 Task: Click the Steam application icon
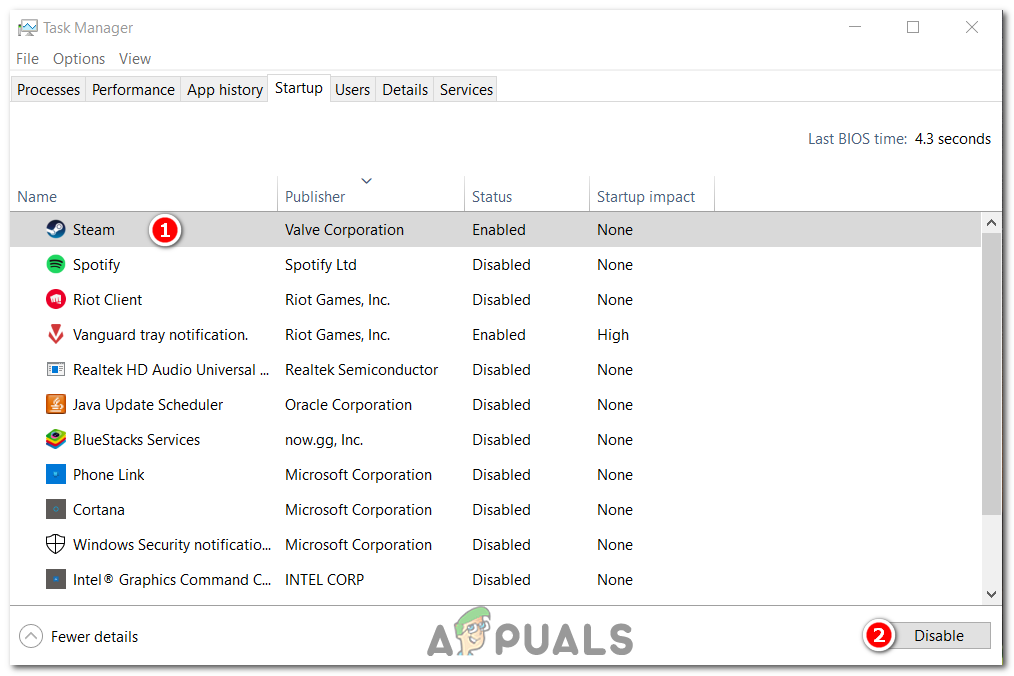point(55,229)
